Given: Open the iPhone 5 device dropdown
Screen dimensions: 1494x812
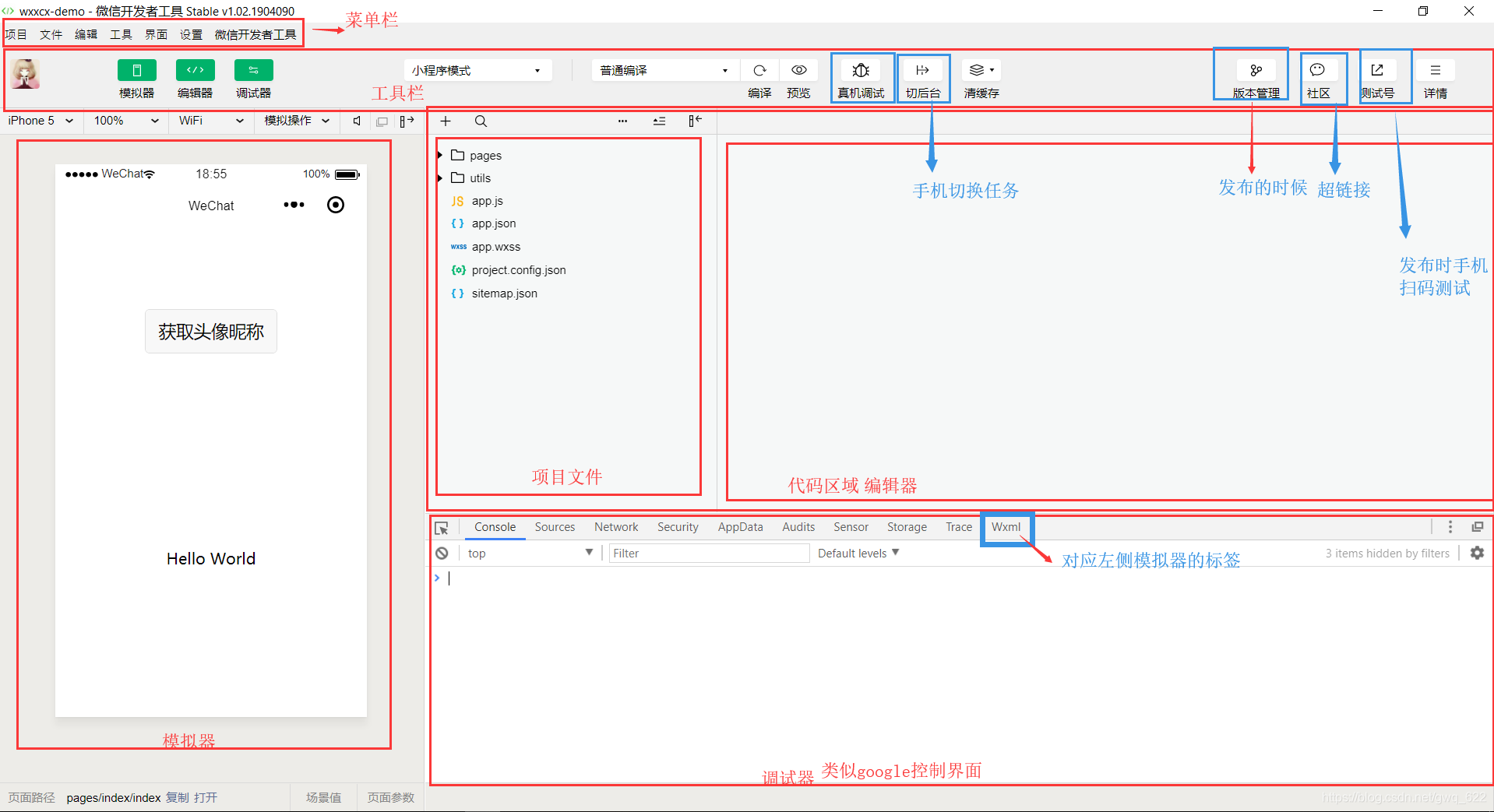Looking at the screenshot, I should [x=41, y=121].
